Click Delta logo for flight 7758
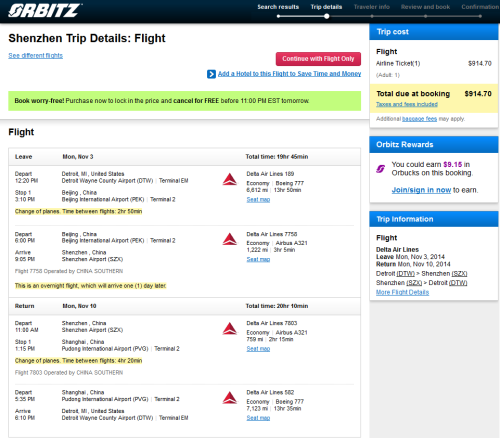500x438 pixels. click(230, 239)
